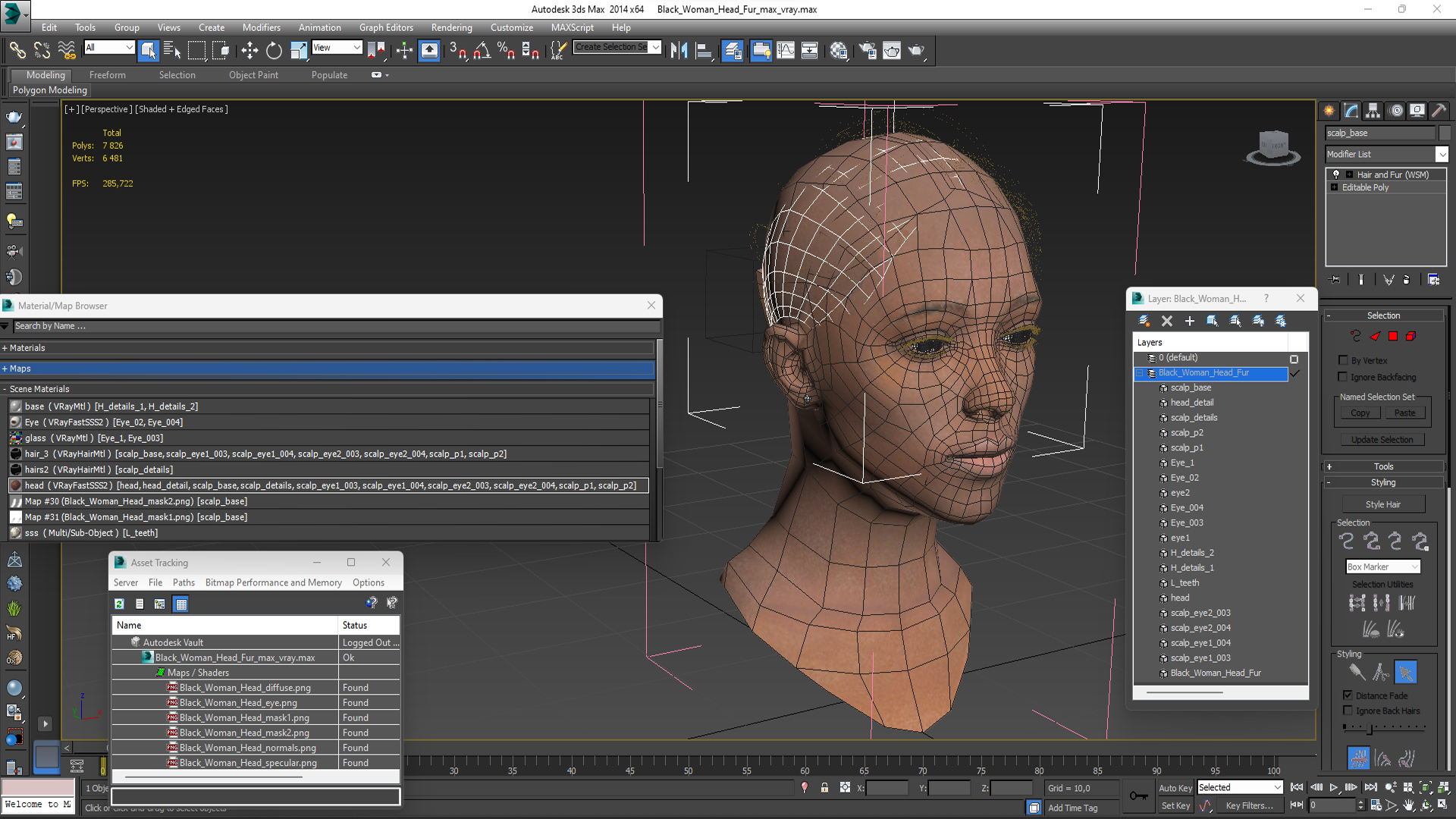Viewport: 1456px width, 819px height.
Task: Toggle Angle Snap
Action: click(482, 50)
